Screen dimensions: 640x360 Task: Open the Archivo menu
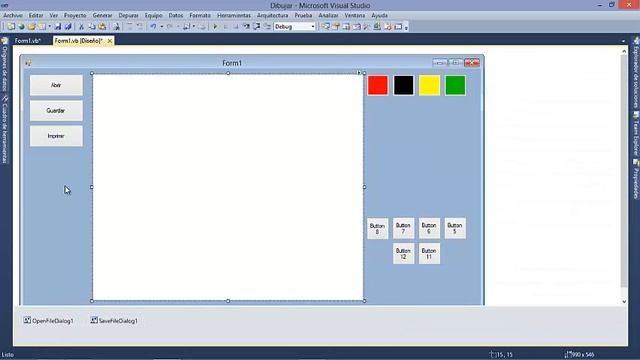click(x=13, y=15)
